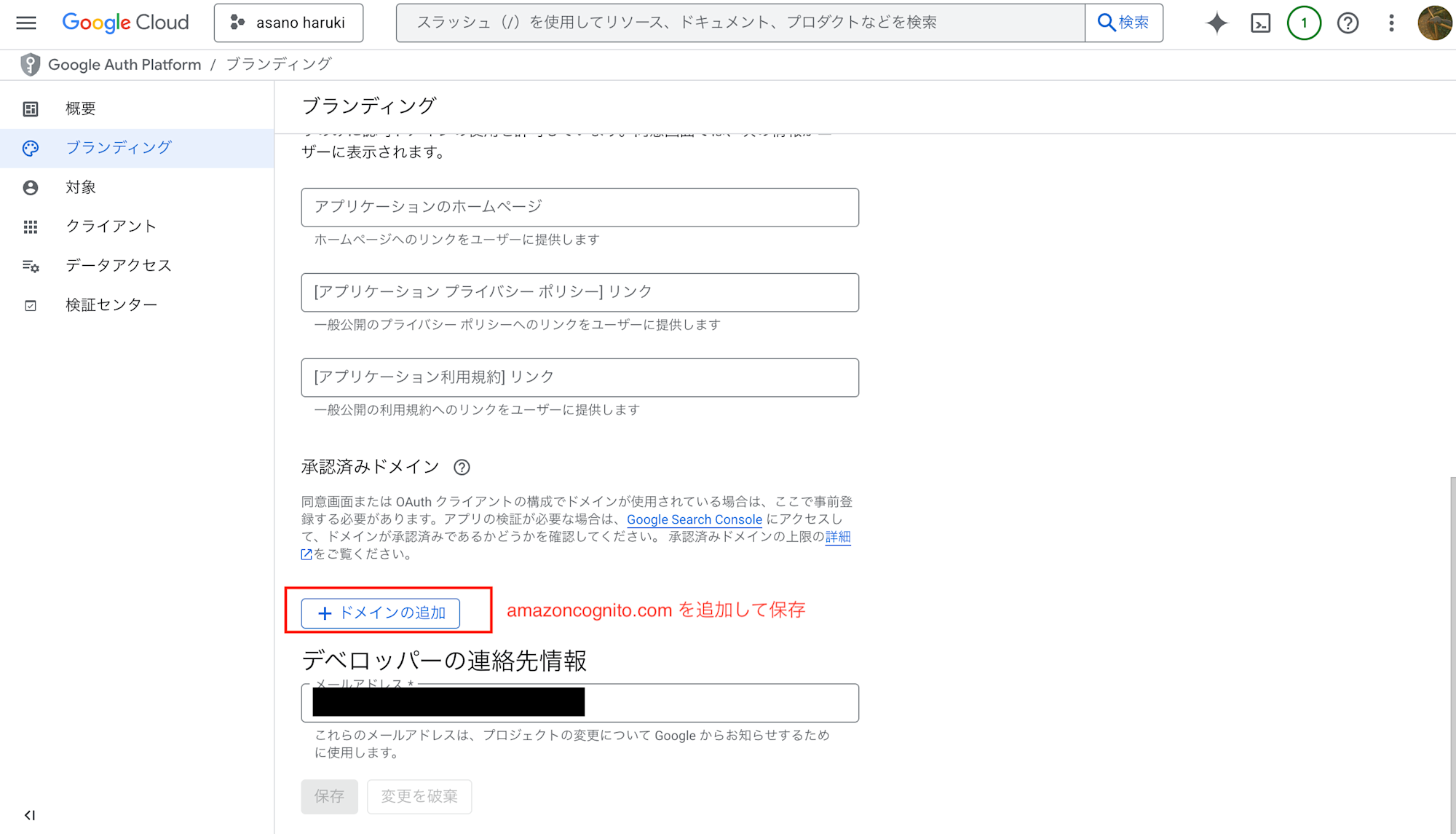Focus the プライバシー ポリシー link field
This screenshot has width=1456, height=834.
(579, 293)
